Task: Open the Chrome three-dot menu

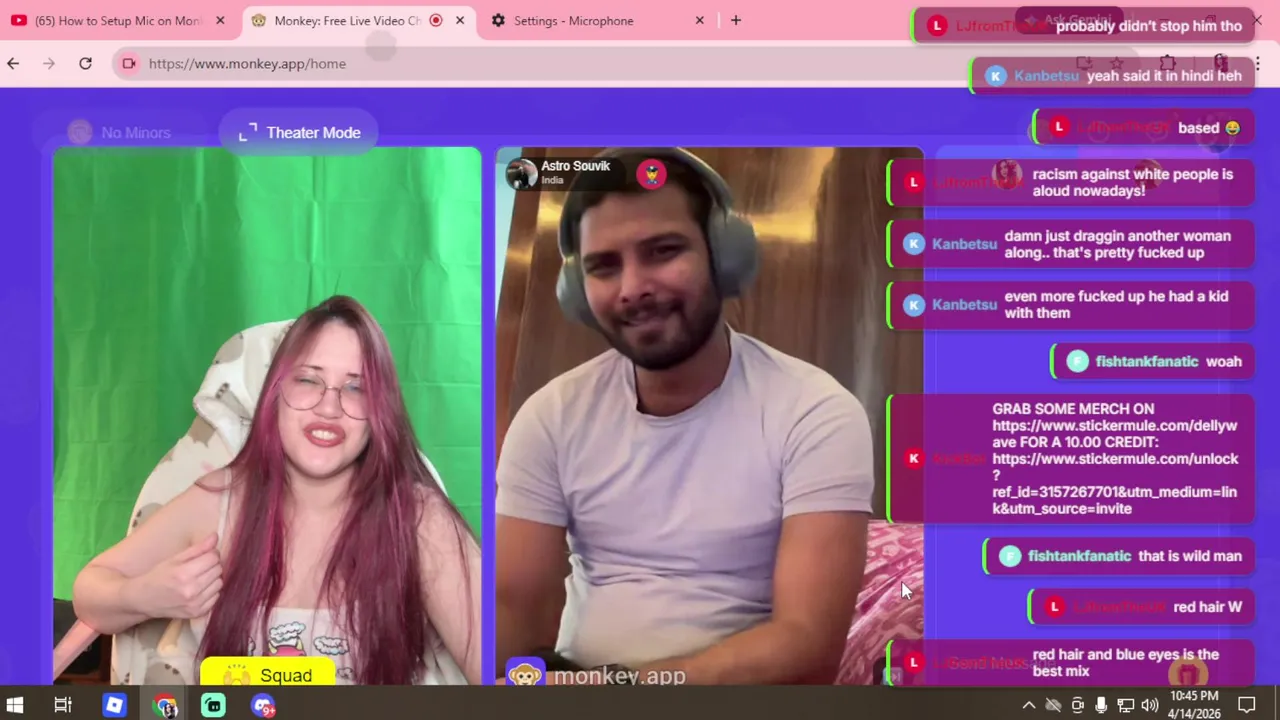Action: tap(1257, 63)
